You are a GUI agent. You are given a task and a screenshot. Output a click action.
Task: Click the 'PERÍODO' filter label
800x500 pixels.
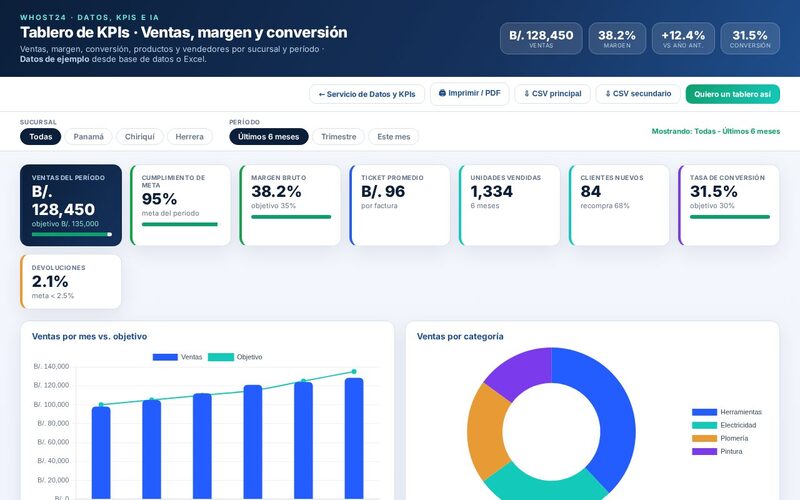(x=244, y=122)
